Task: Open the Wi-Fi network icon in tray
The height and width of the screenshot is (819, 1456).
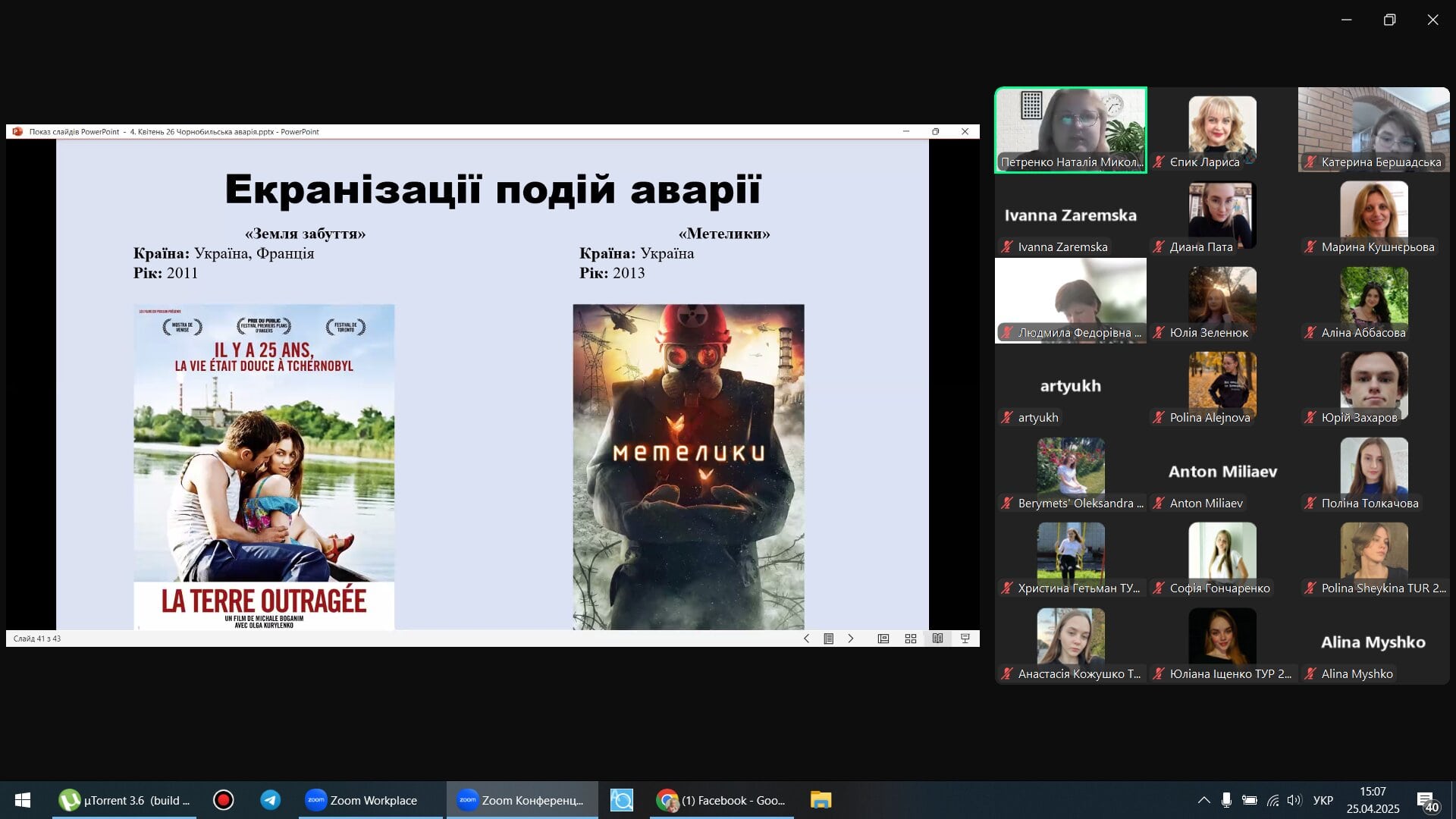Action: 1273,800
